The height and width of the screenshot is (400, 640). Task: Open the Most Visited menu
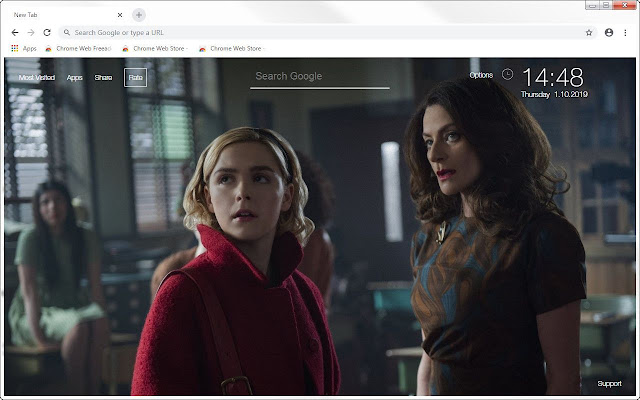(x=36, y=78)
